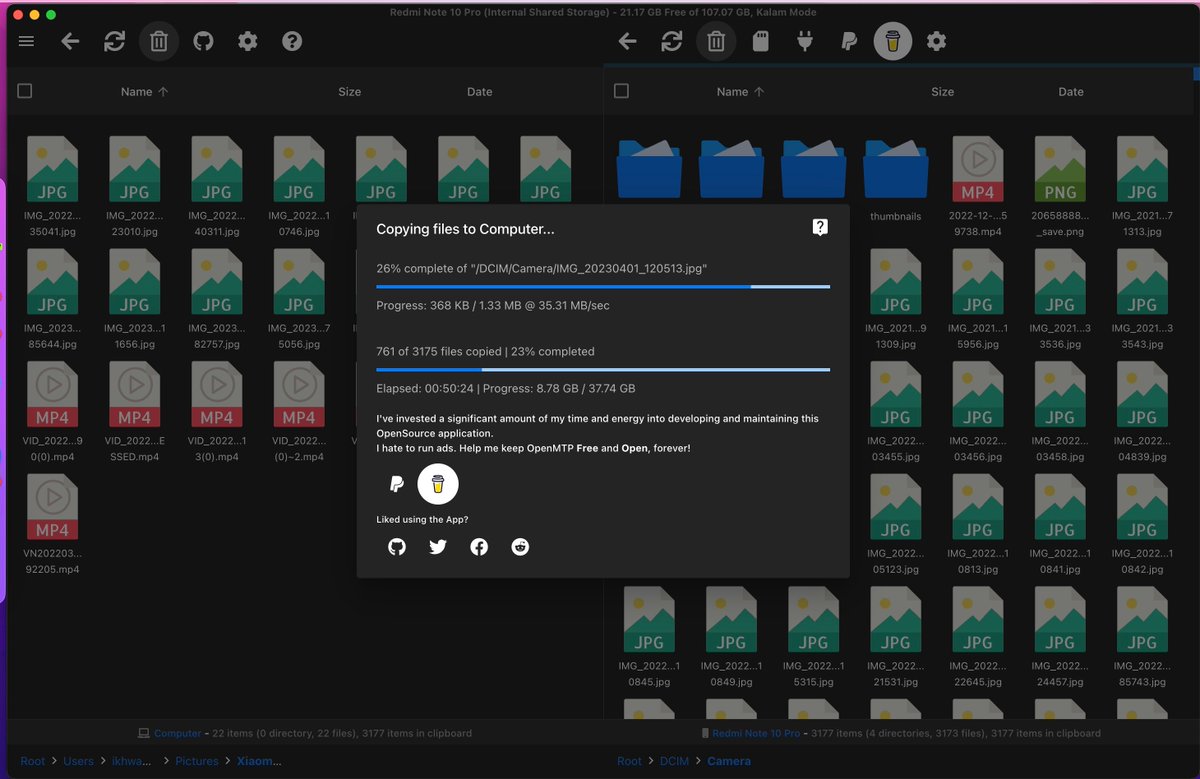
Task: Open help question mark in left toolbar
Action: click(x=292, y=41)
